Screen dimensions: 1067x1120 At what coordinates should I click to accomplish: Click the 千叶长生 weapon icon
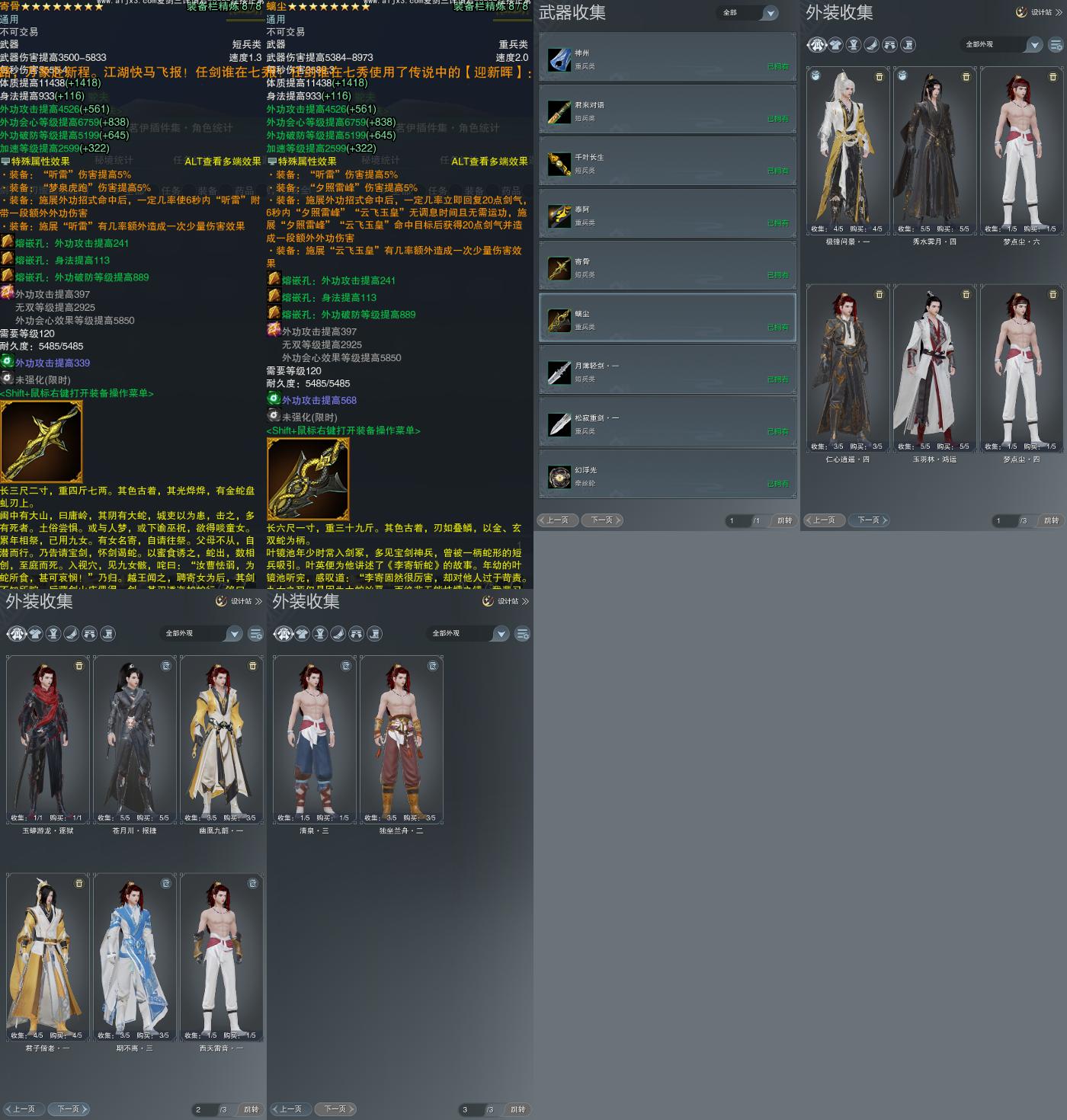pos(559,164)
